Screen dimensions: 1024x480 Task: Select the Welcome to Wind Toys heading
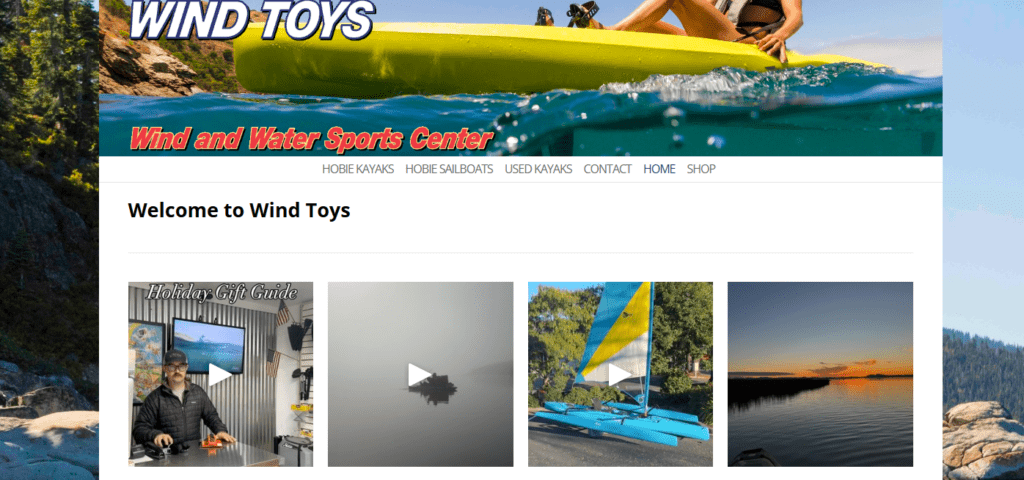tap(239, 210)
